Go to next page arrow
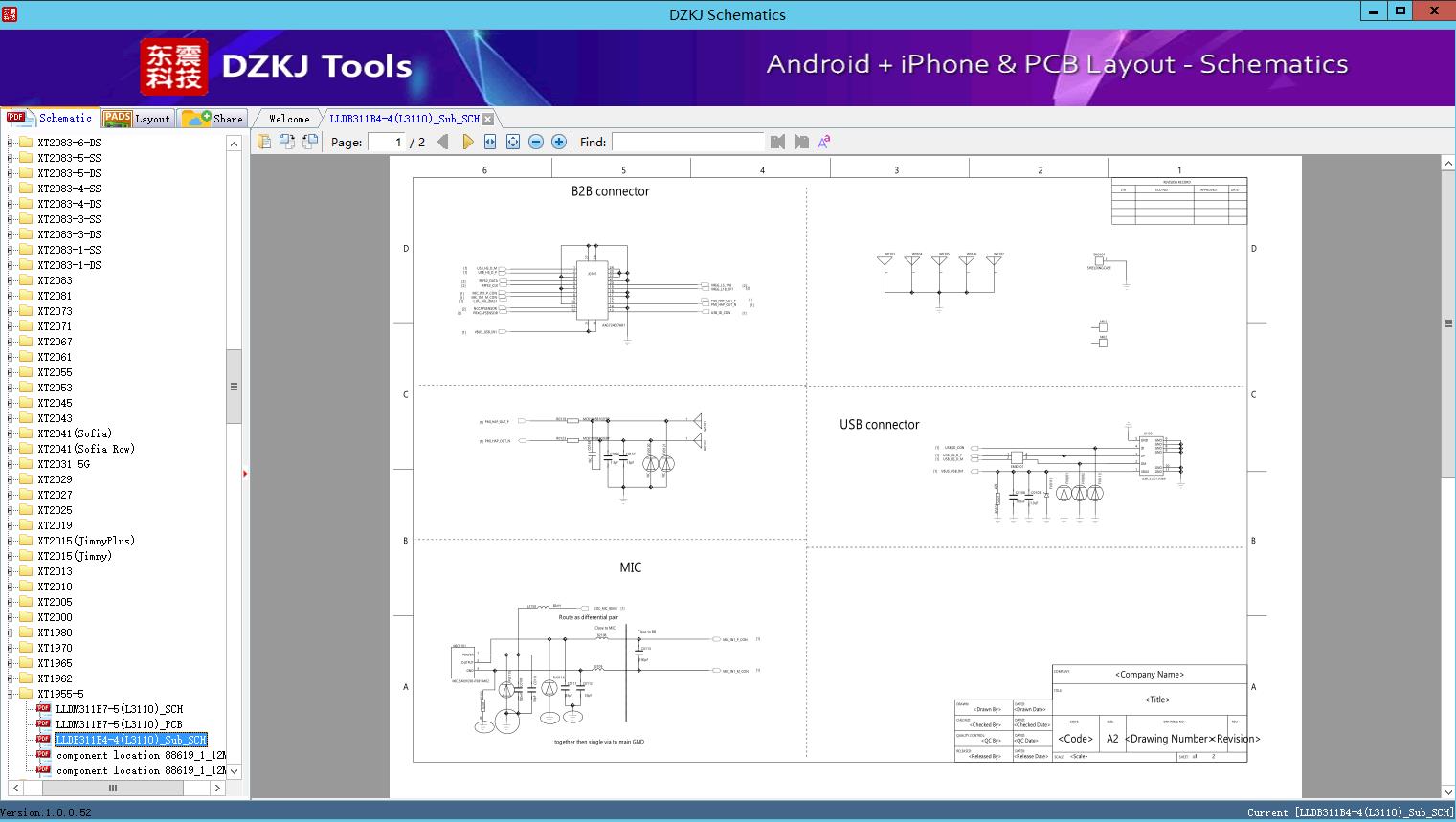The height and width of the screenshot is (822, 1456). (x=467, y=142)
